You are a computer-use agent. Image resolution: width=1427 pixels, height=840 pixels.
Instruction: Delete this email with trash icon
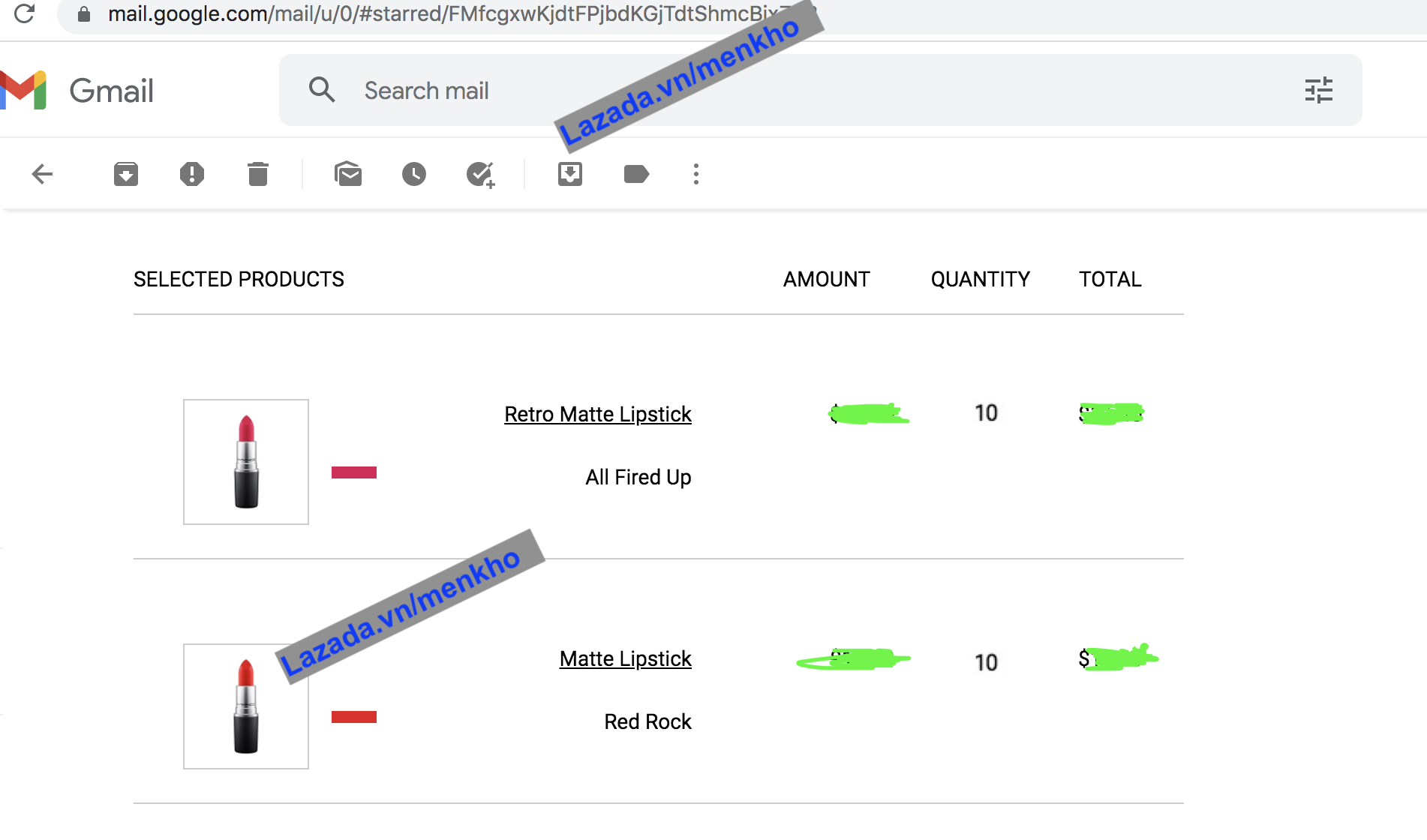click(258, 174)
